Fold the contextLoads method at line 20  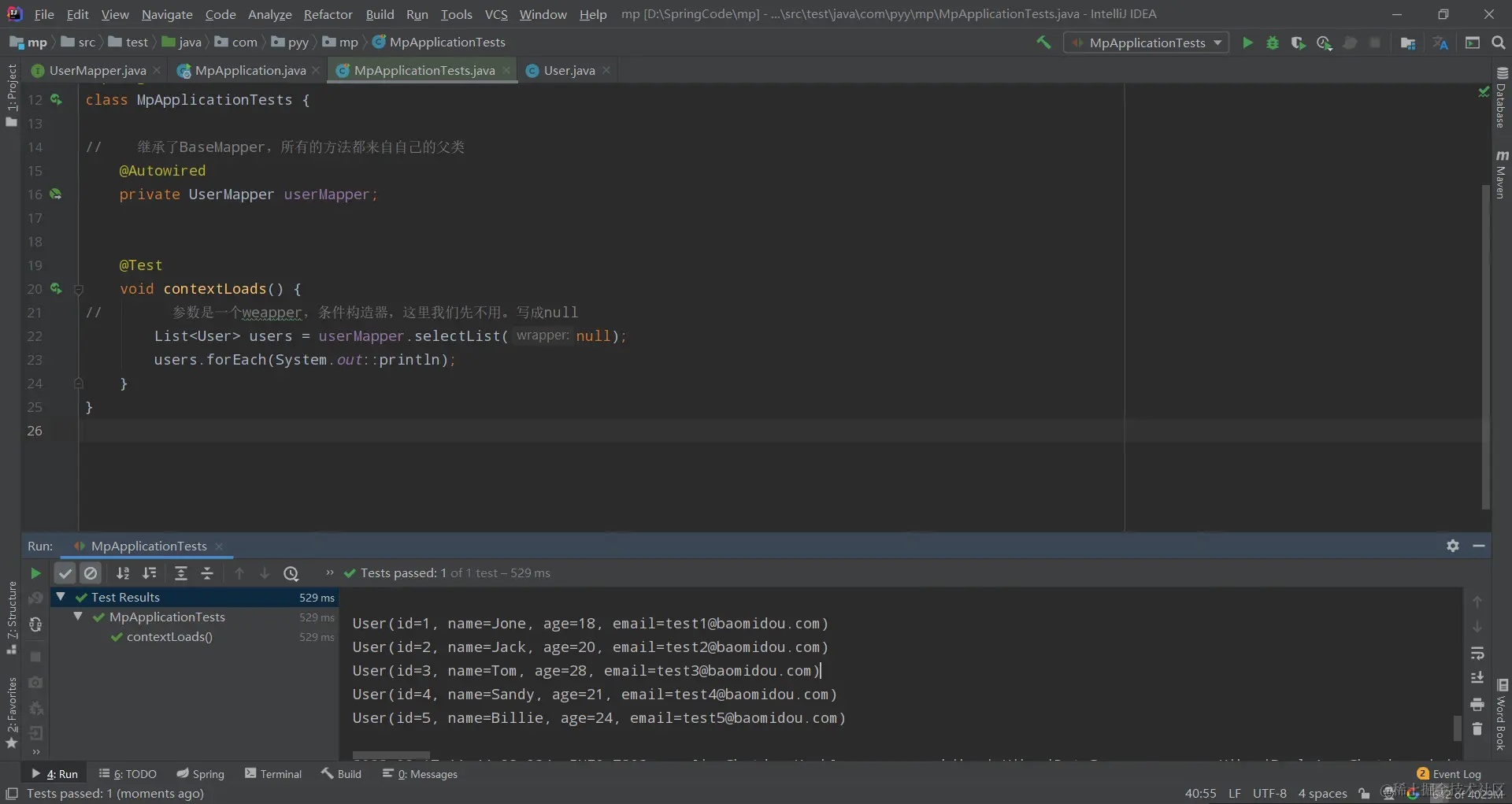pos(79,289)
